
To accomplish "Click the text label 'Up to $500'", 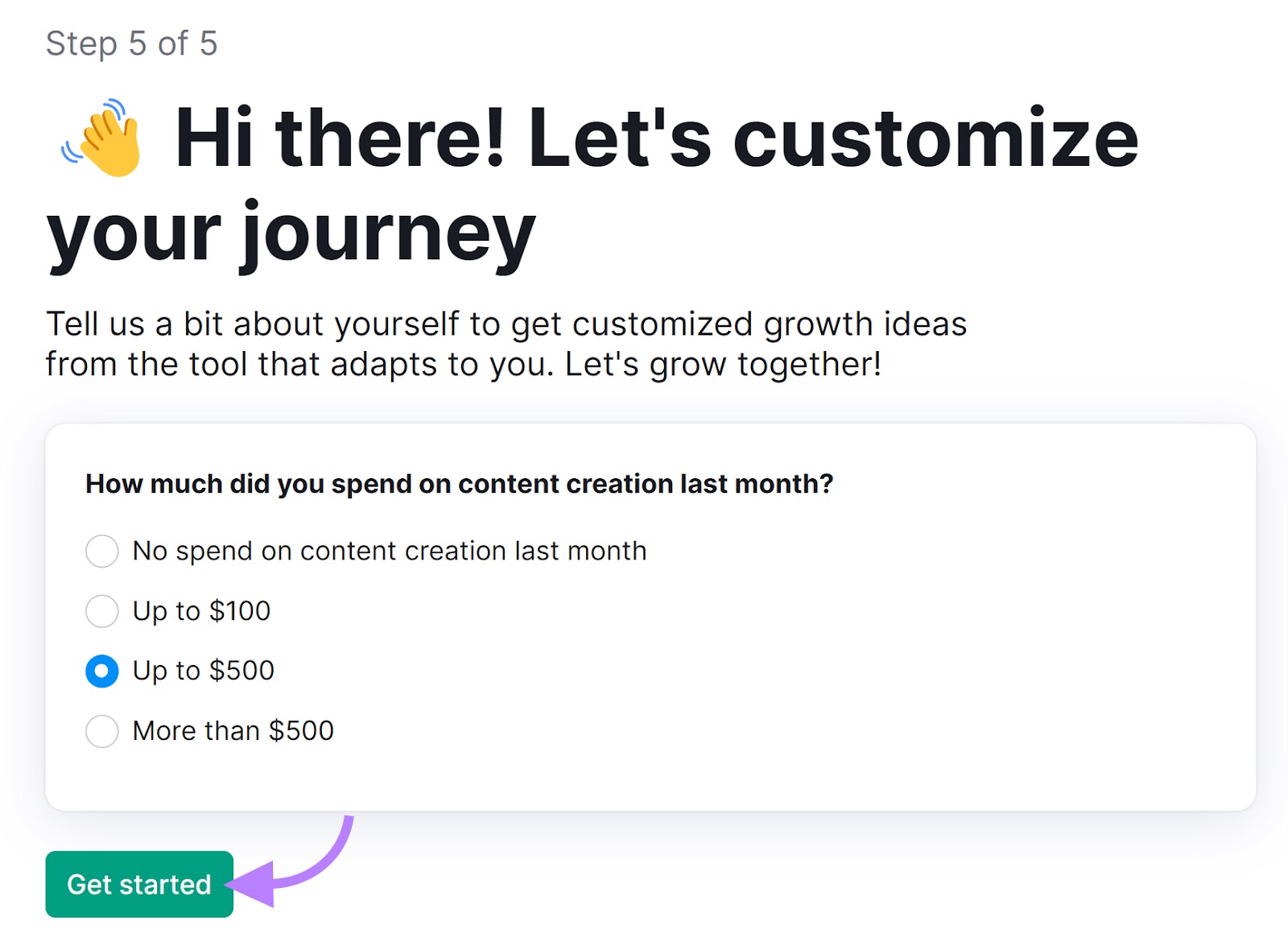I will tap(202, 670).
